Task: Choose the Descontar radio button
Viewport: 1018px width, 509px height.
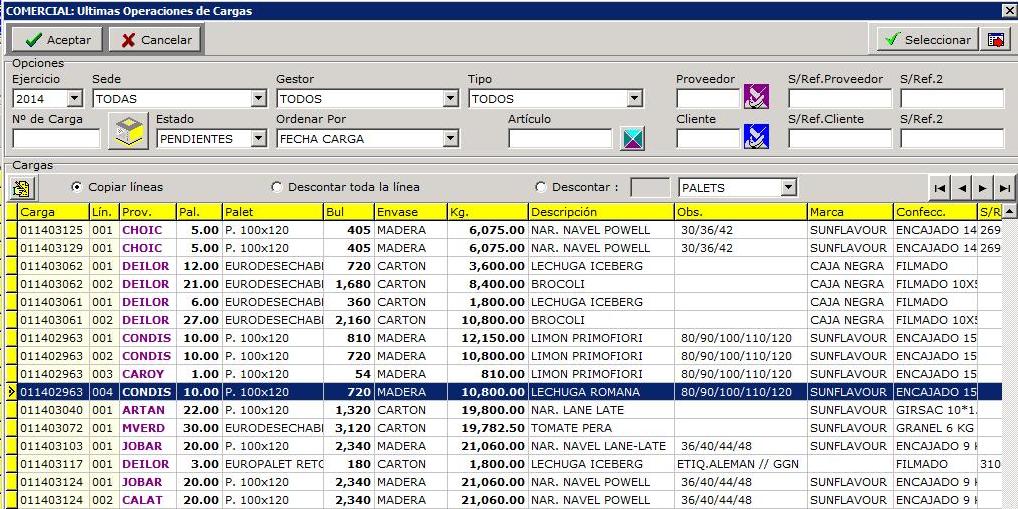Action: point(541,187)
